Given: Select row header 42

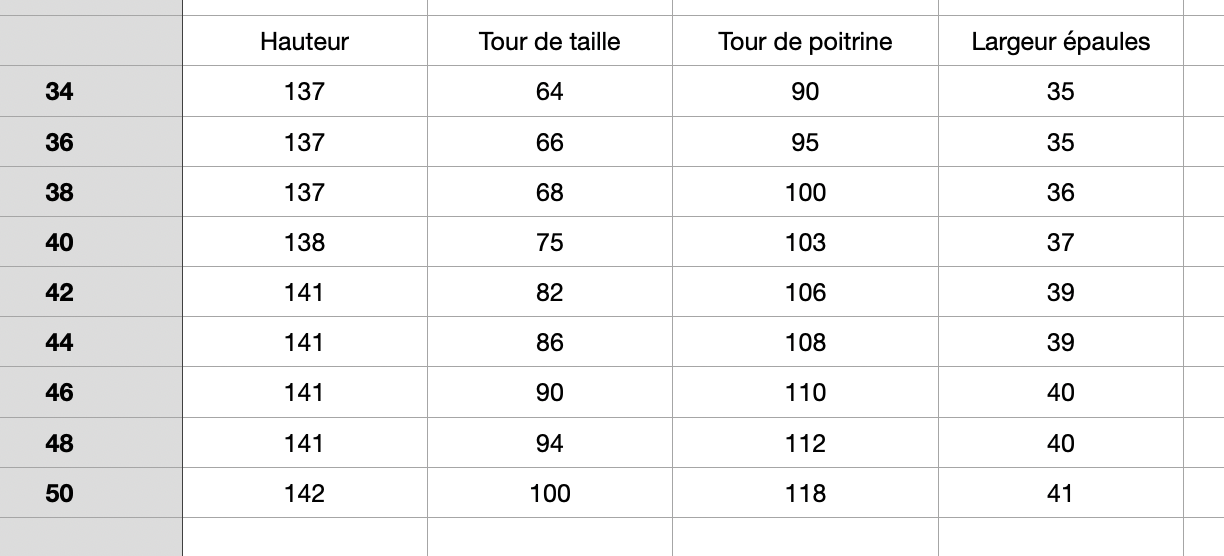Looking at the screenshot, I should (x=91, y=292).
